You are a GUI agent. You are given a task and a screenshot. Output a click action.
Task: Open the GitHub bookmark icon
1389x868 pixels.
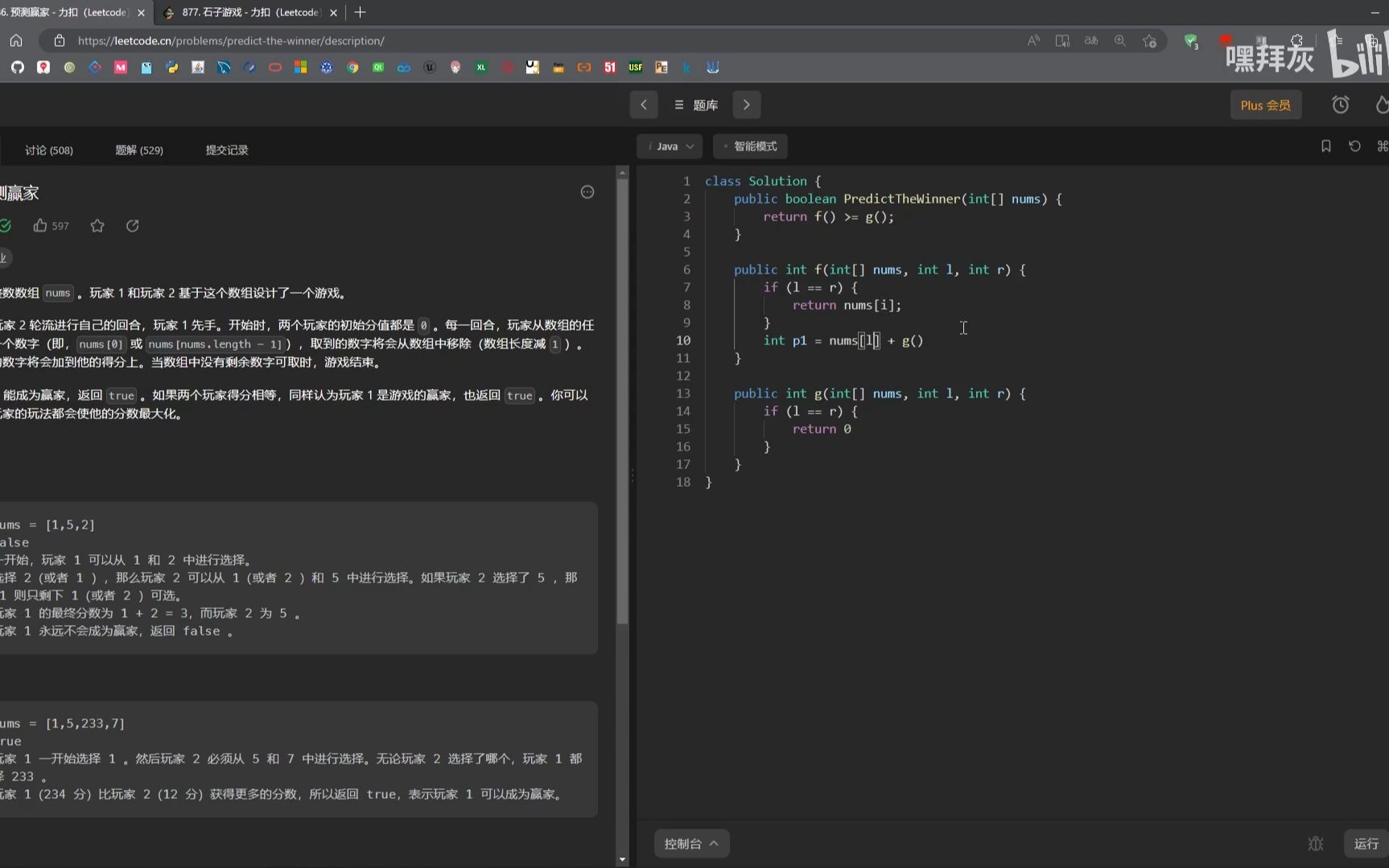pos(18,68)
